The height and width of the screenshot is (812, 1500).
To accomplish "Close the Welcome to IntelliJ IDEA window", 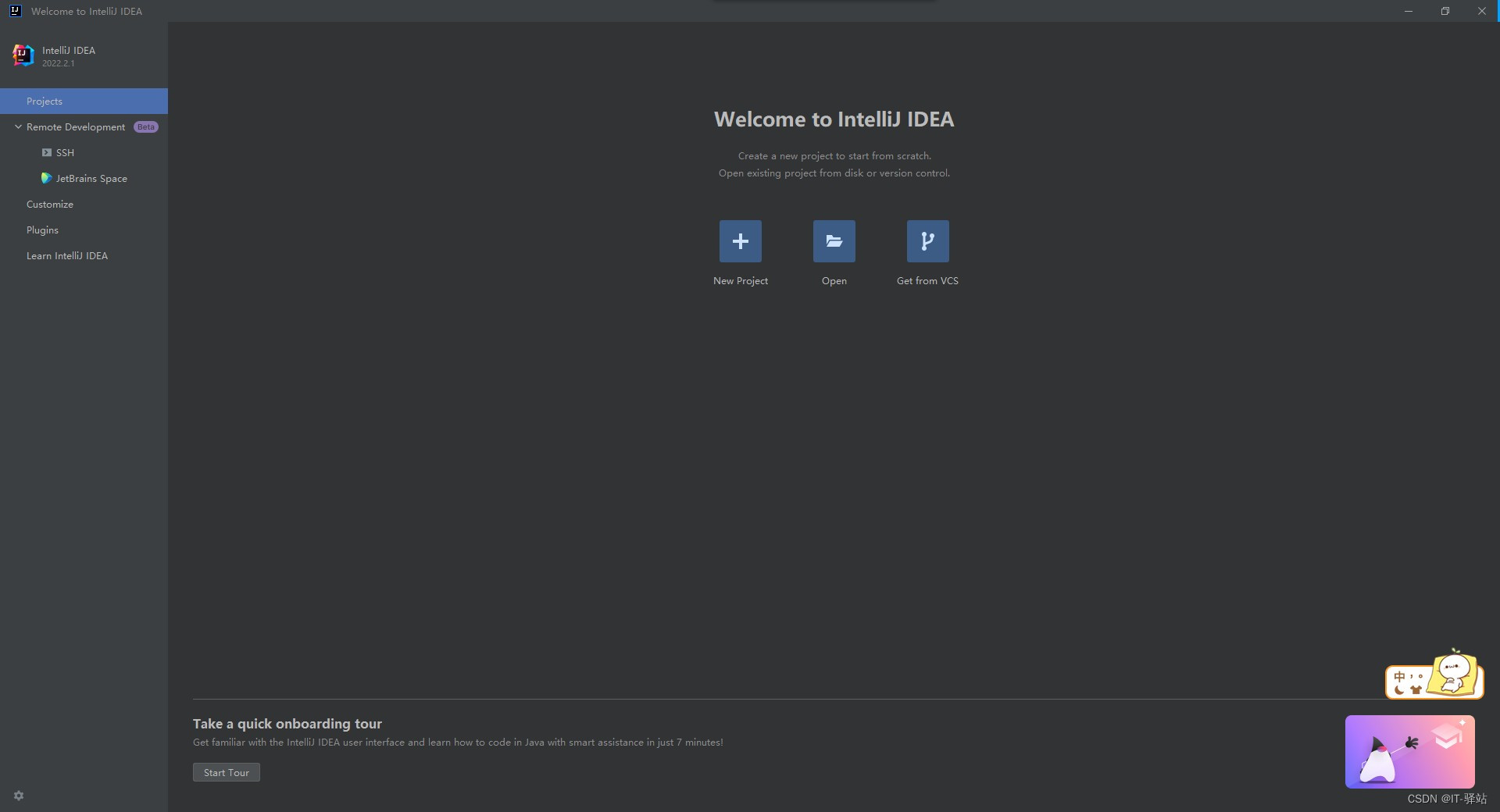I will (x=1481, y=11).
